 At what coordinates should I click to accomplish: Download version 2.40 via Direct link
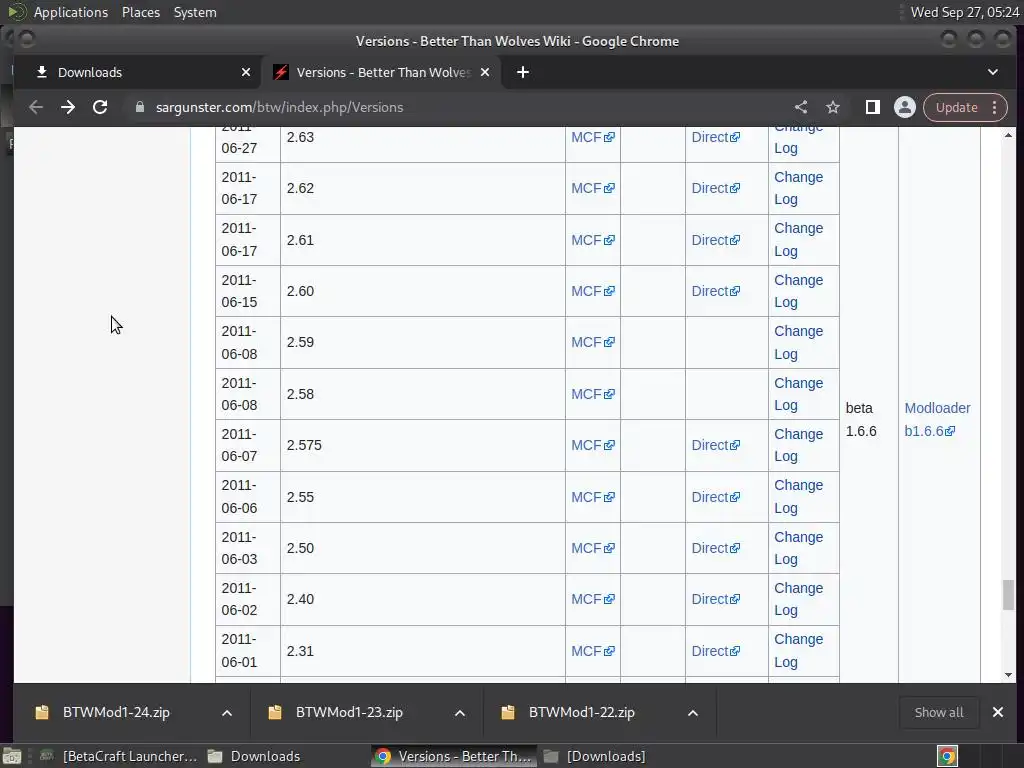tap(715, 599)
